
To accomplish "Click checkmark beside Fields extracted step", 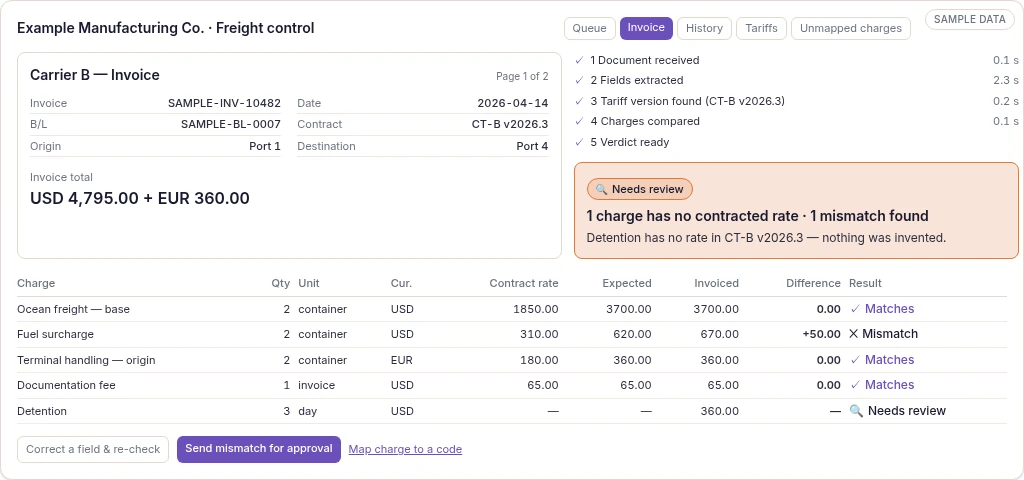I will click(579, 80).
